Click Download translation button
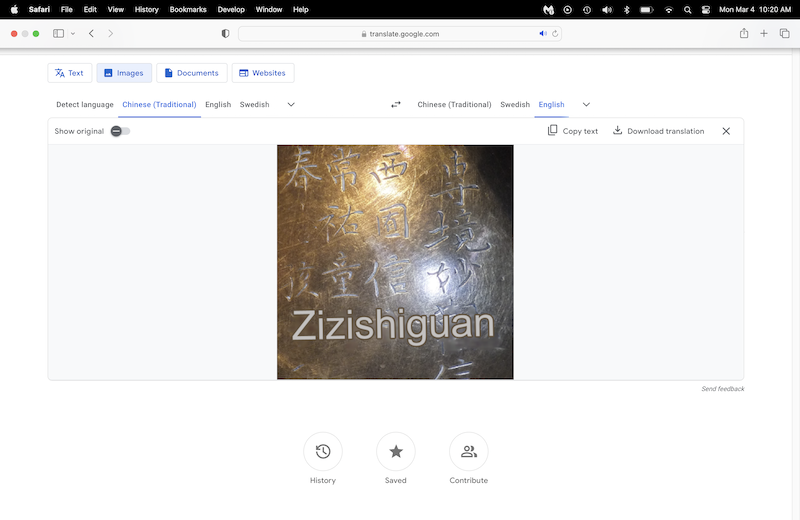 [658, 131]
